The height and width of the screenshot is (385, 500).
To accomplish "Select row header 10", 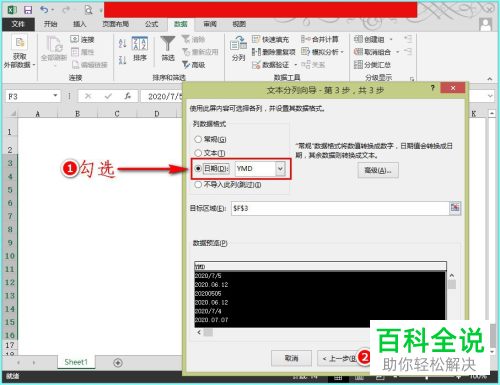I will [10, 256].
